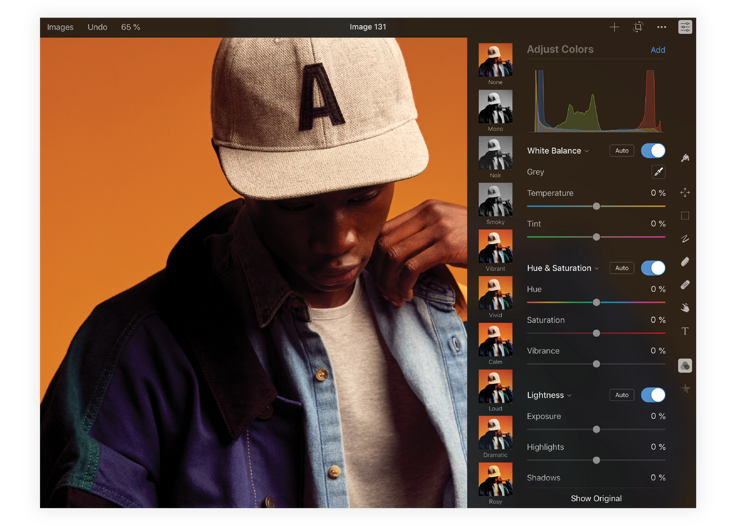Apply the Vivid preset thumbnail

pos(495,293)
